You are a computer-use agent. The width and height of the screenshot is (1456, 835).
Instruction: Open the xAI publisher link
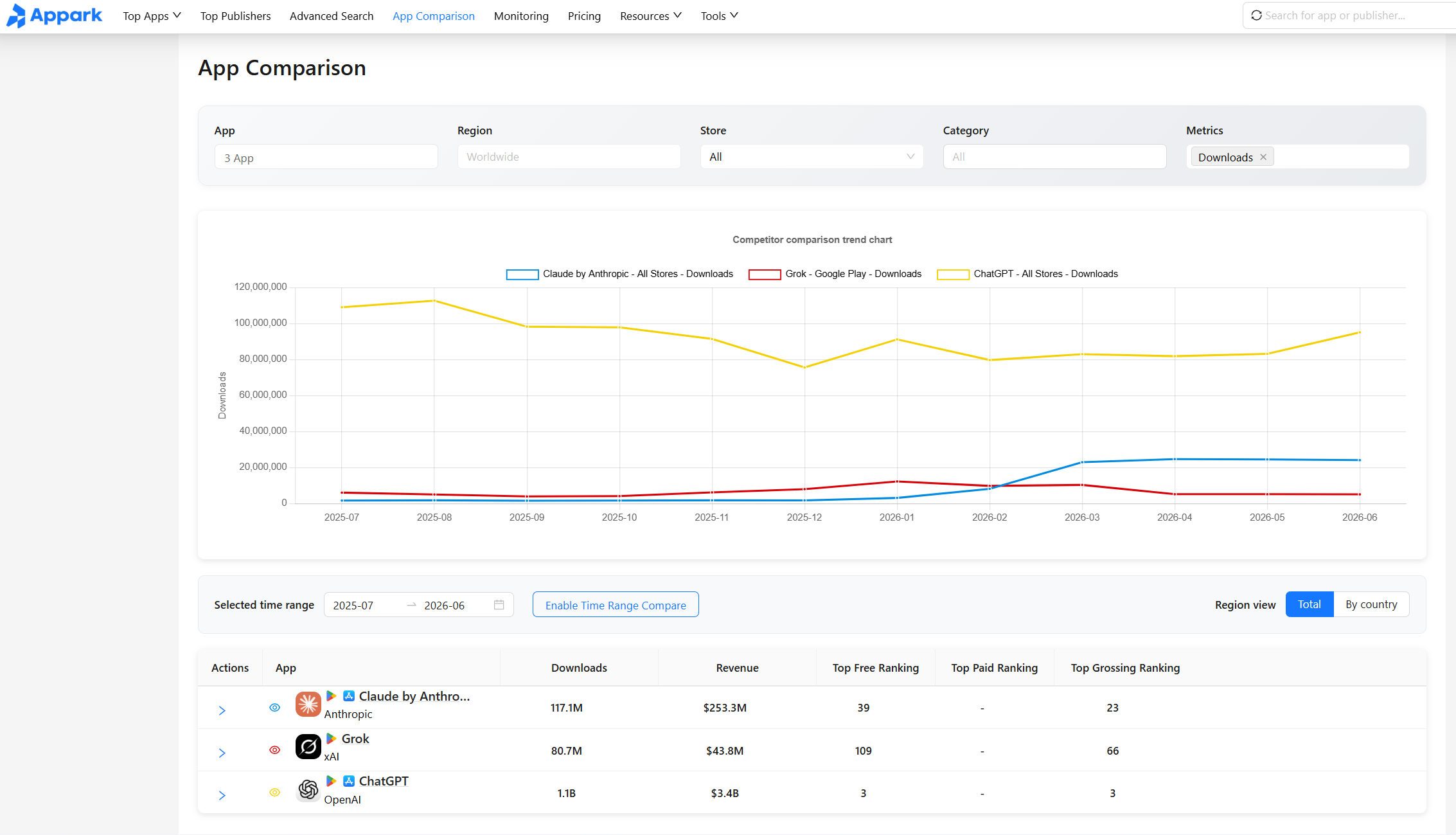[x=332, y=757]
